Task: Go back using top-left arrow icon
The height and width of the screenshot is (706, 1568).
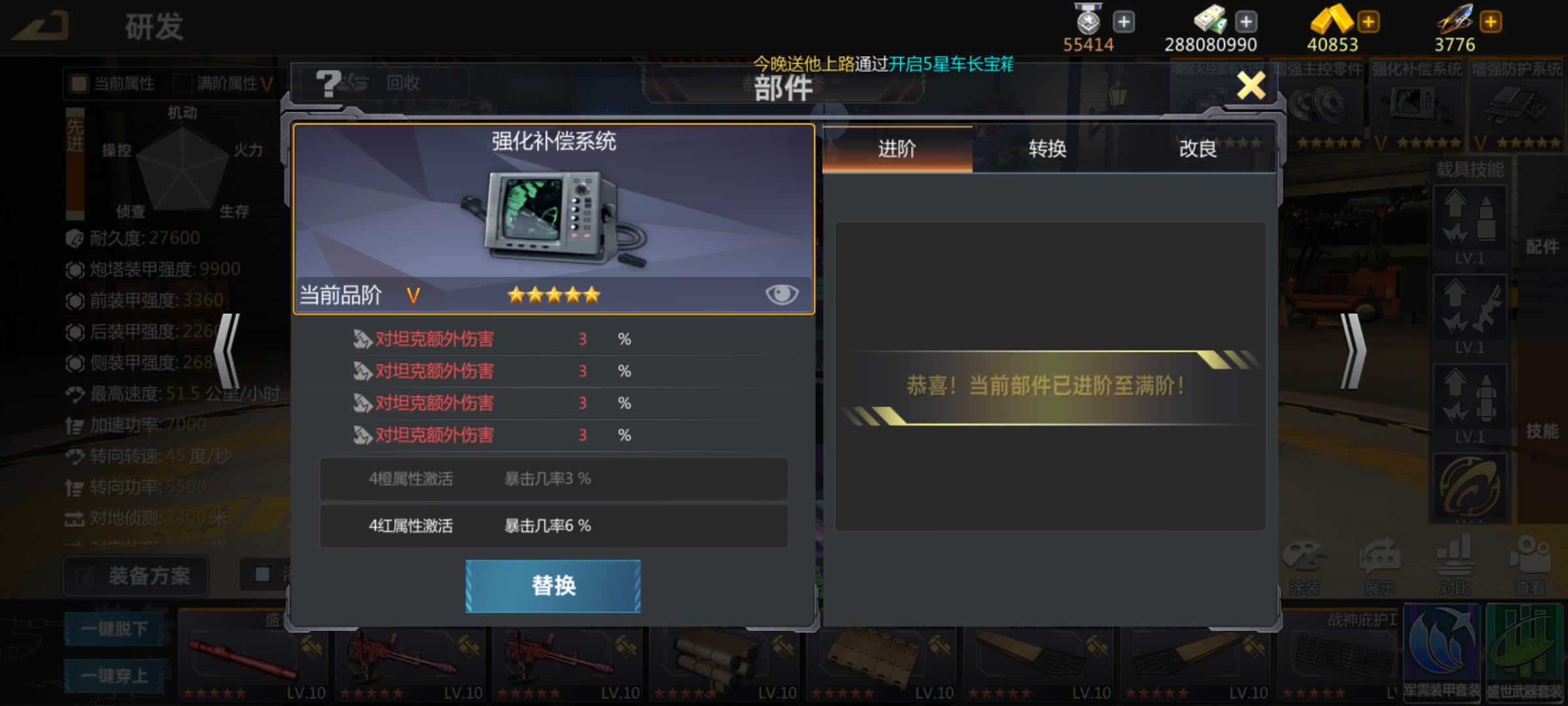Action: tap(41, 26)
